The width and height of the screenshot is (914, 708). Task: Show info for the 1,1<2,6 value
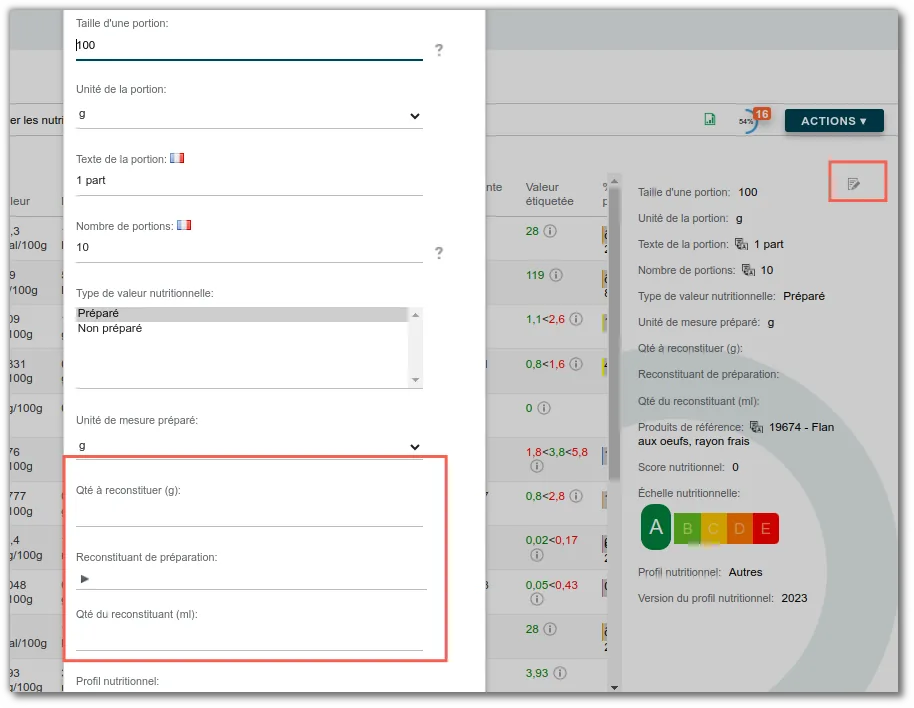[x=576, y=319]
